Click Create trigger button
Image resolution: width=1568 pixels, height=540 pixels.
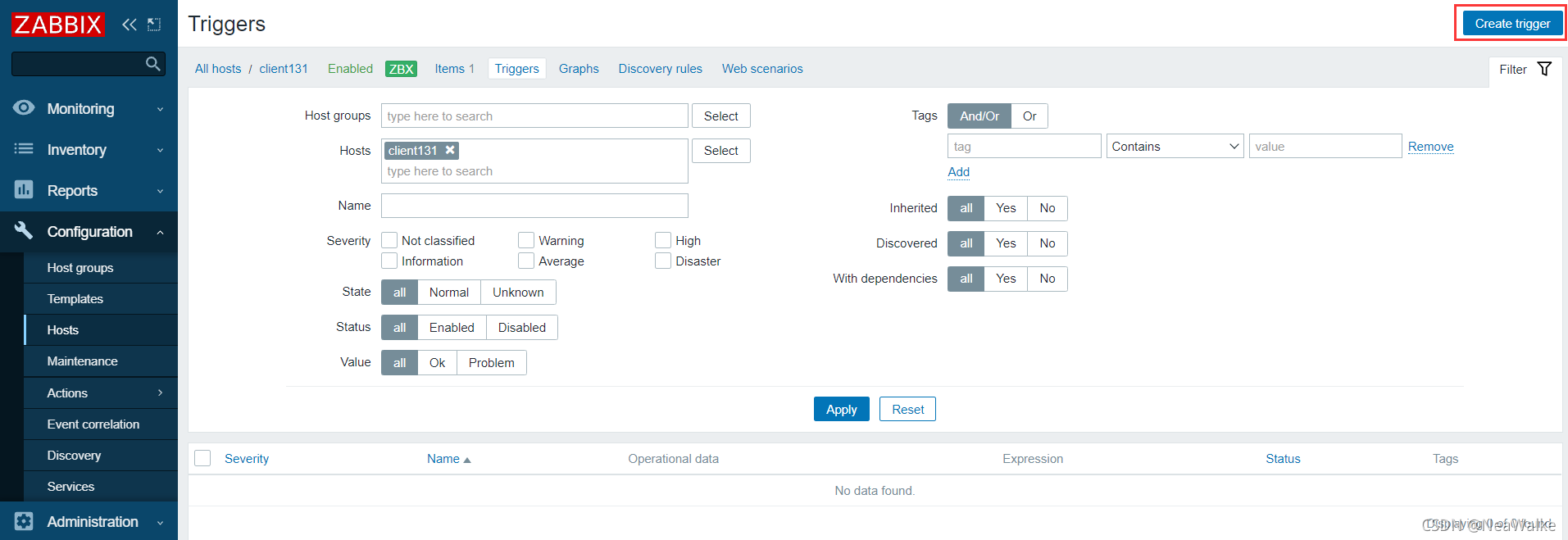1512,24
